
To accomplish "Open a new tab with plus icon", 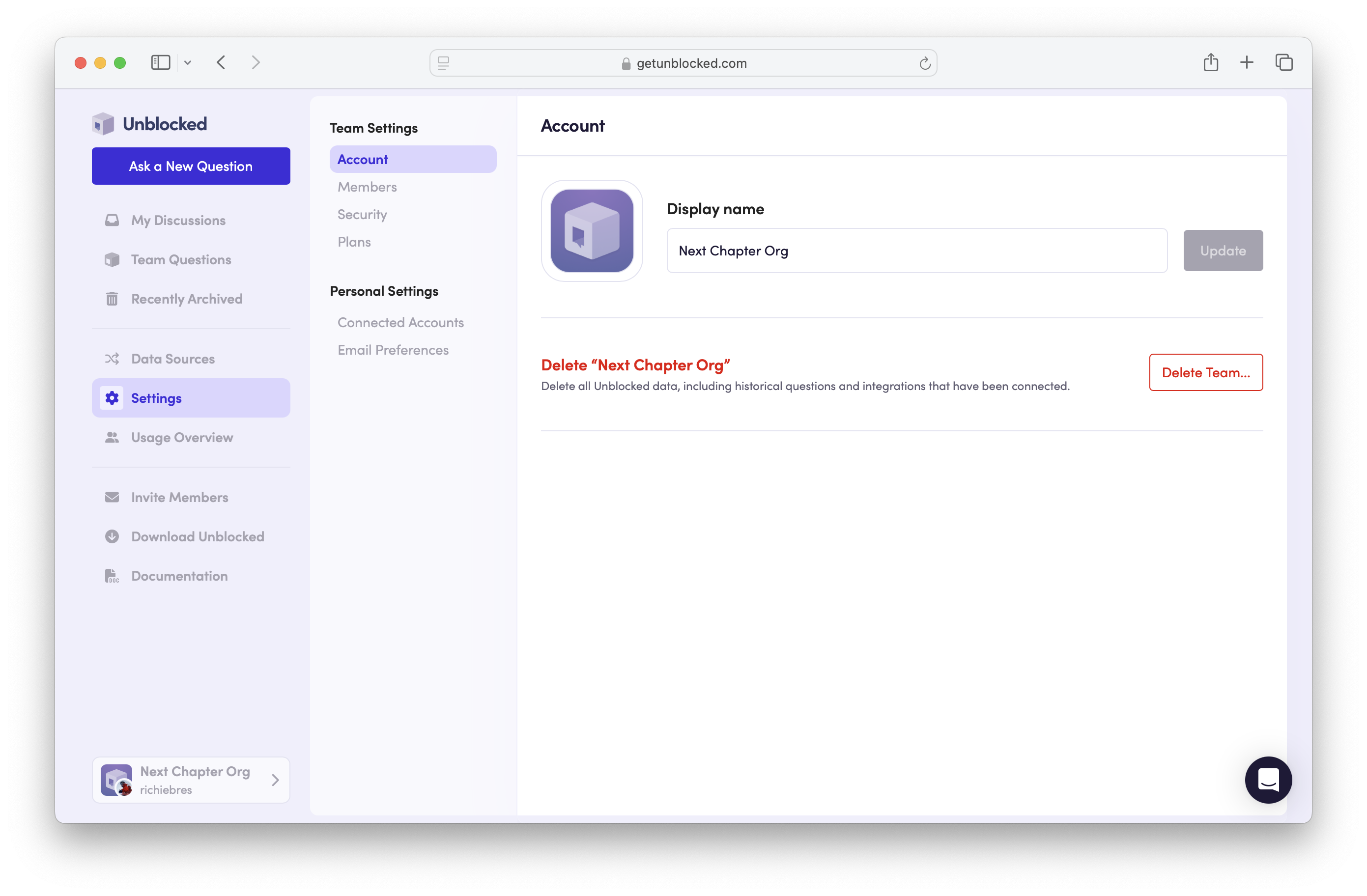I will 1247,62.
